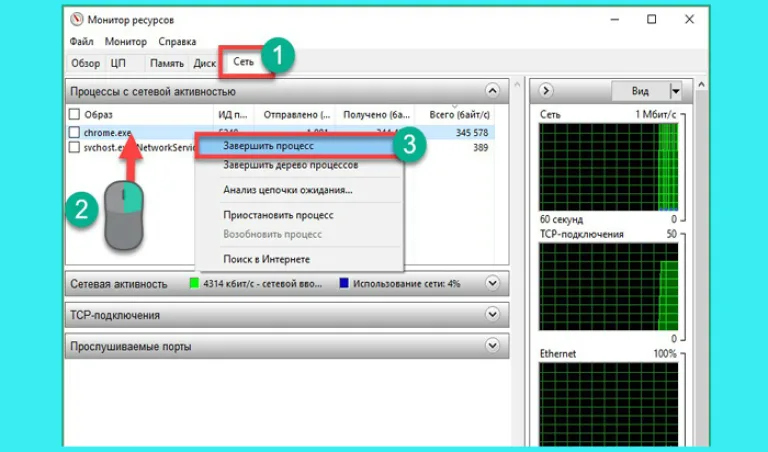Select the svchost.exe total value 389
This screenshot has width=768, height=452.
480,147
